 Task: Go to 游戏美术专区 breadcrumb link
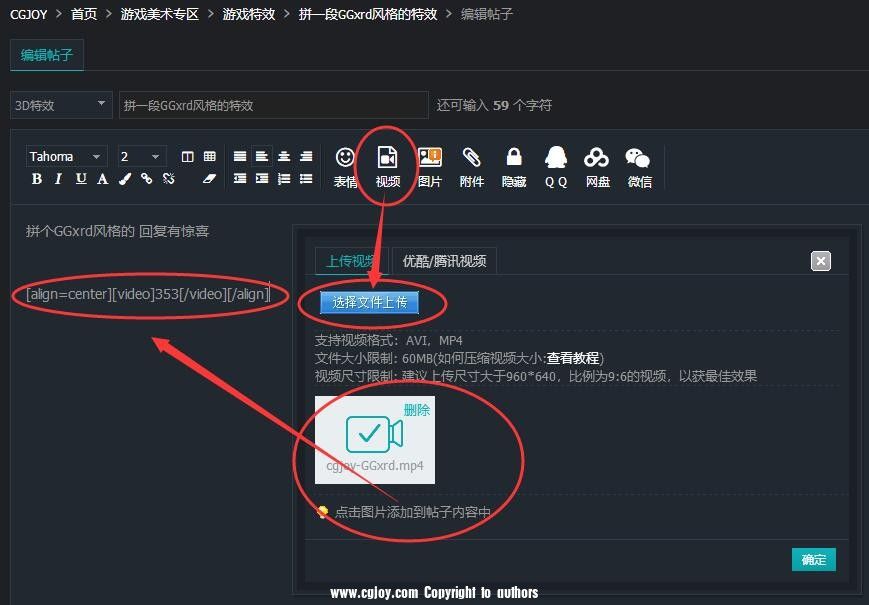160,14
